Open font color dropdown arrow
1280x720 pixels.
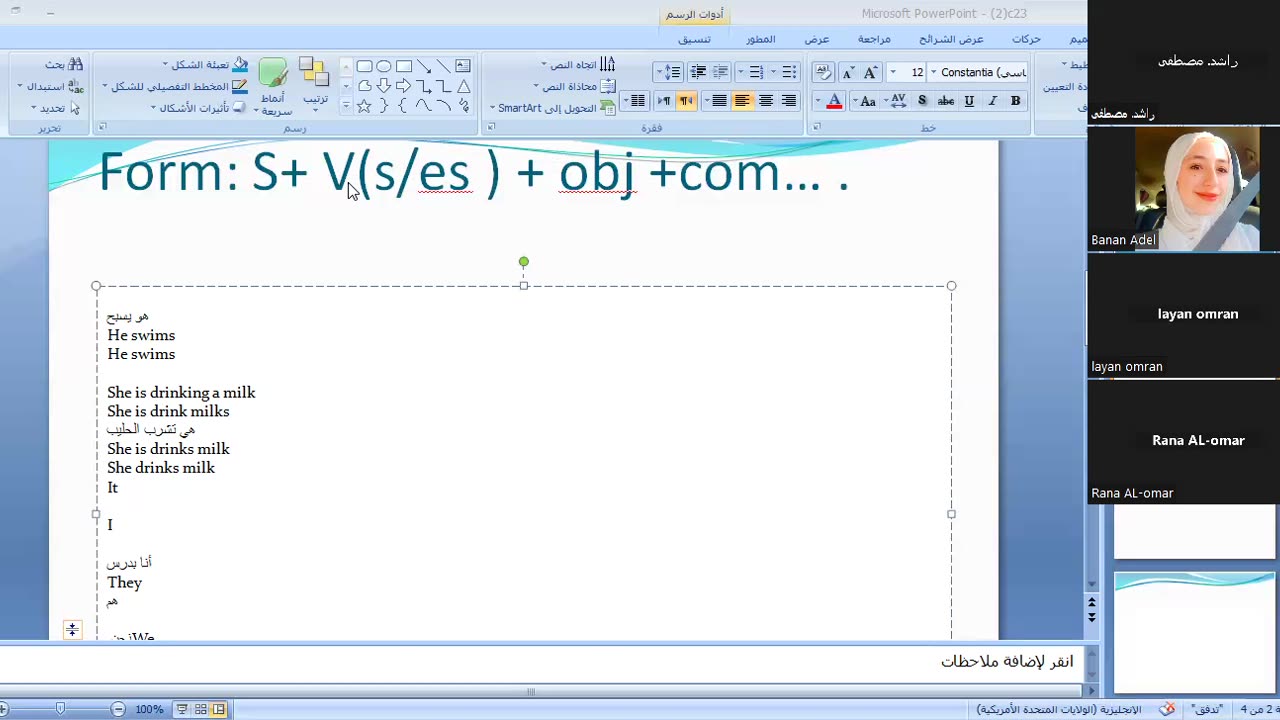pyautogui.click(x=817, y=101)
